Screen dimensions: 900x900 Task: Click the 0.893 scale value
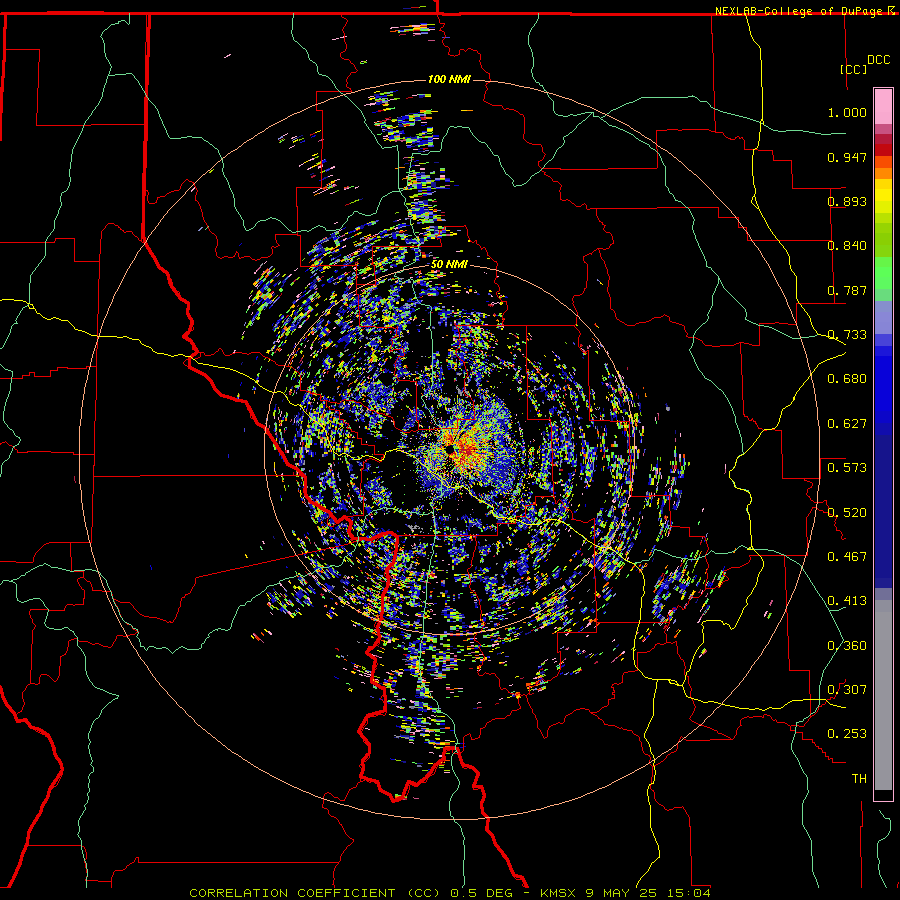pos(847,201)
